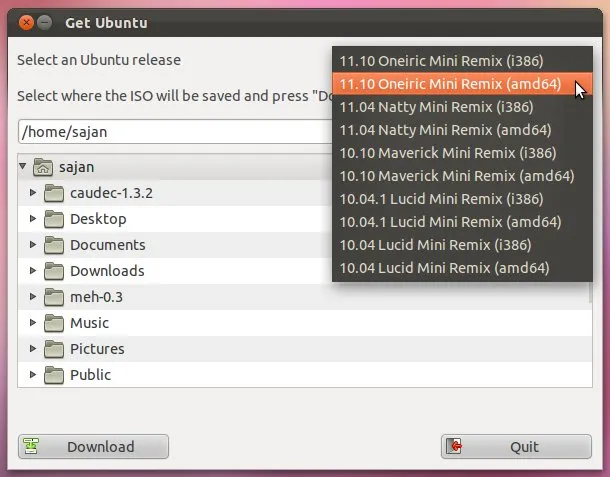Viewport: 610px width, 477px height.
Task: Expand the Downloads folder tree arrow
Action: (x=34, y=271)
